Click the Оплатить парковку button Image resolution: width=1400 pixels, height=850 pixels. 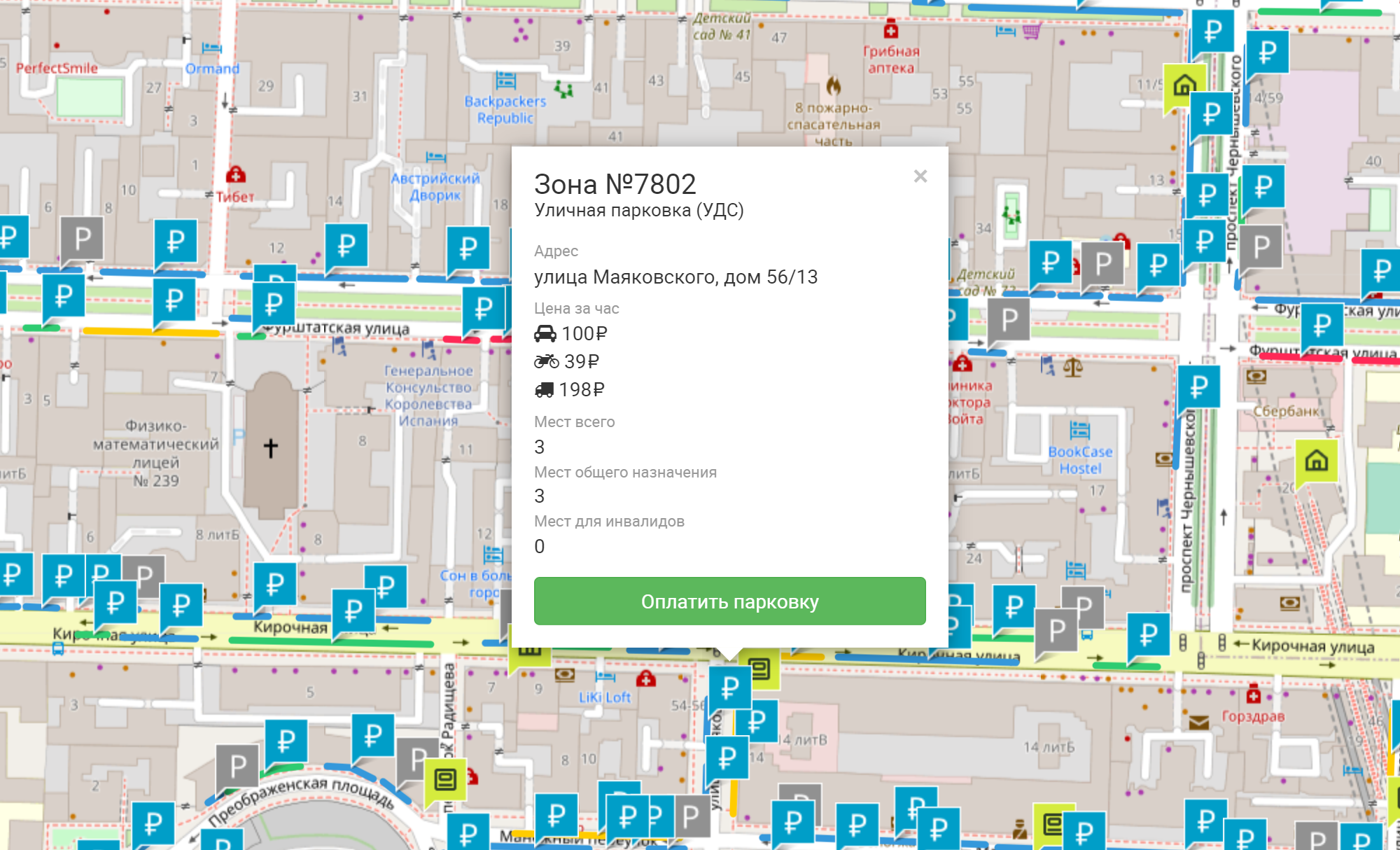click(x=729, y=601)
